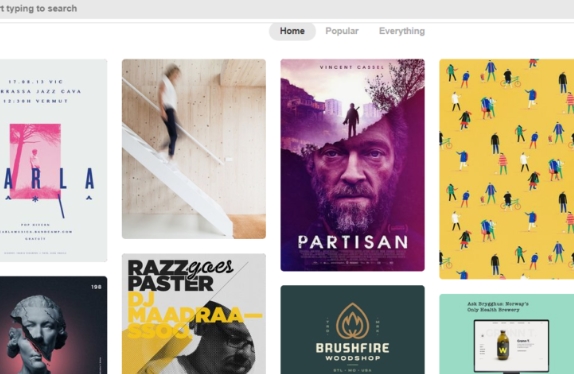
Task: Open the broken statue bust poster
Action: click(53, 325)
